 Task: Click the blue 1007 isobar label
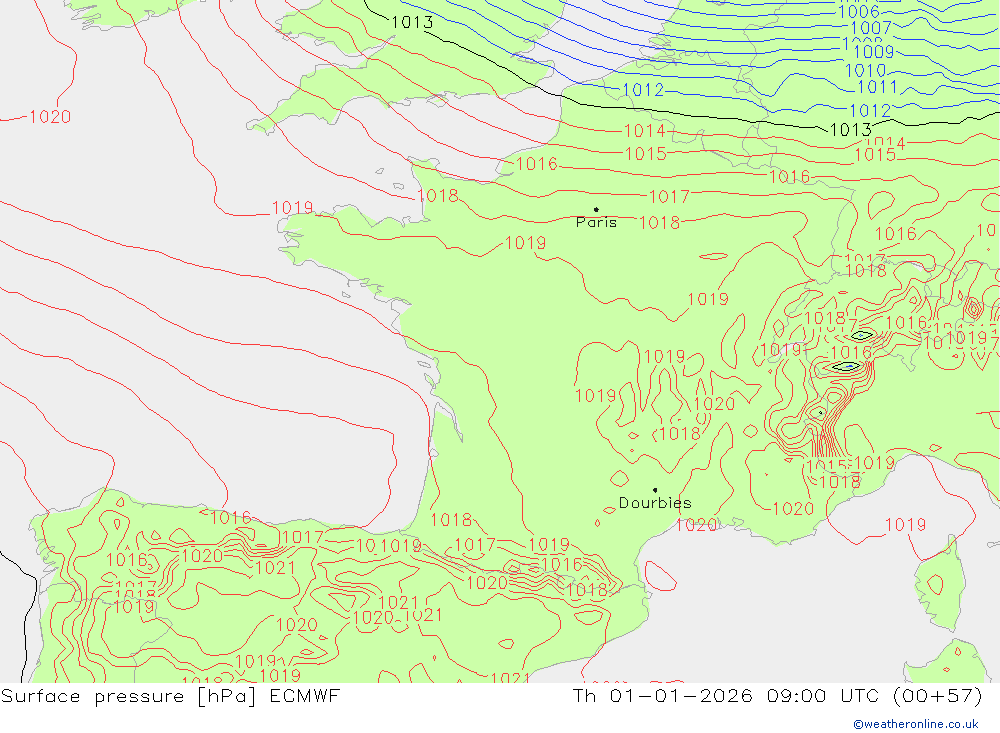point(871,28)
